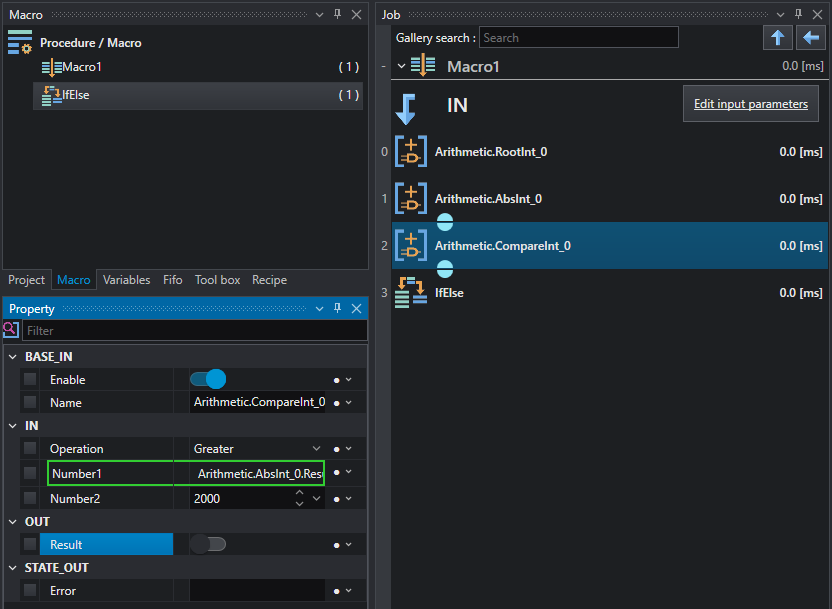Collapse the BASE_IN section
The image size is (832, 609).
(x=13, y=357)
